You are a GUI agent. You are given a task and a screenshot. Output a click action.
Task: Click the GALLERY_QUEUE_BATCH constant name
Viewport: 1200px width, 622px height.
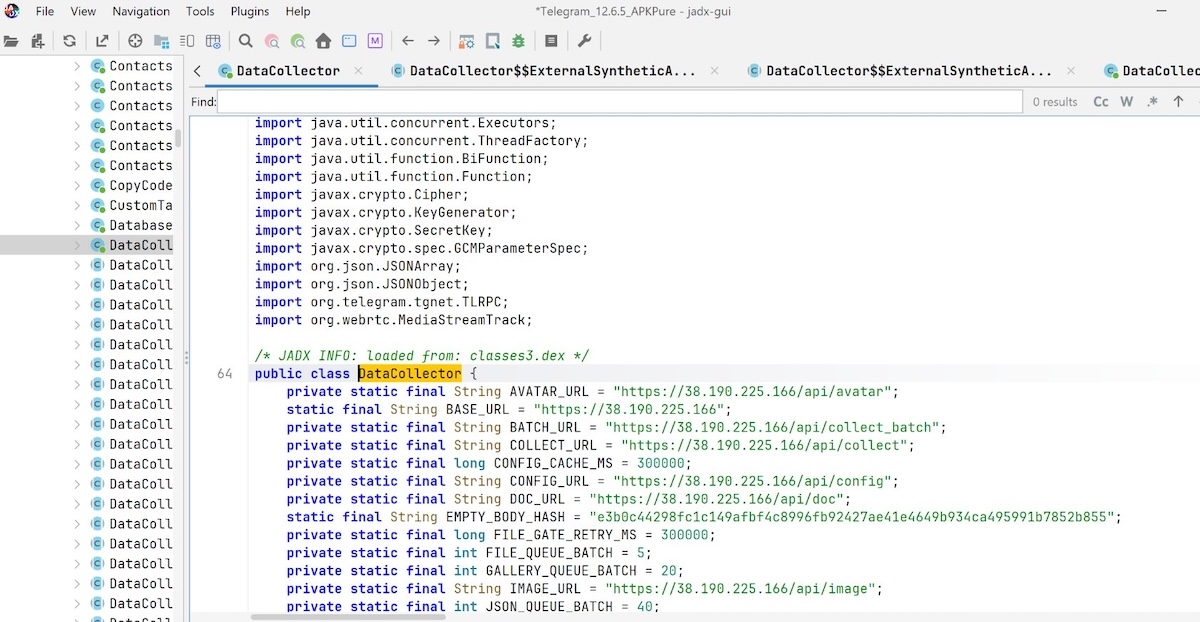(x=561, y=572)
